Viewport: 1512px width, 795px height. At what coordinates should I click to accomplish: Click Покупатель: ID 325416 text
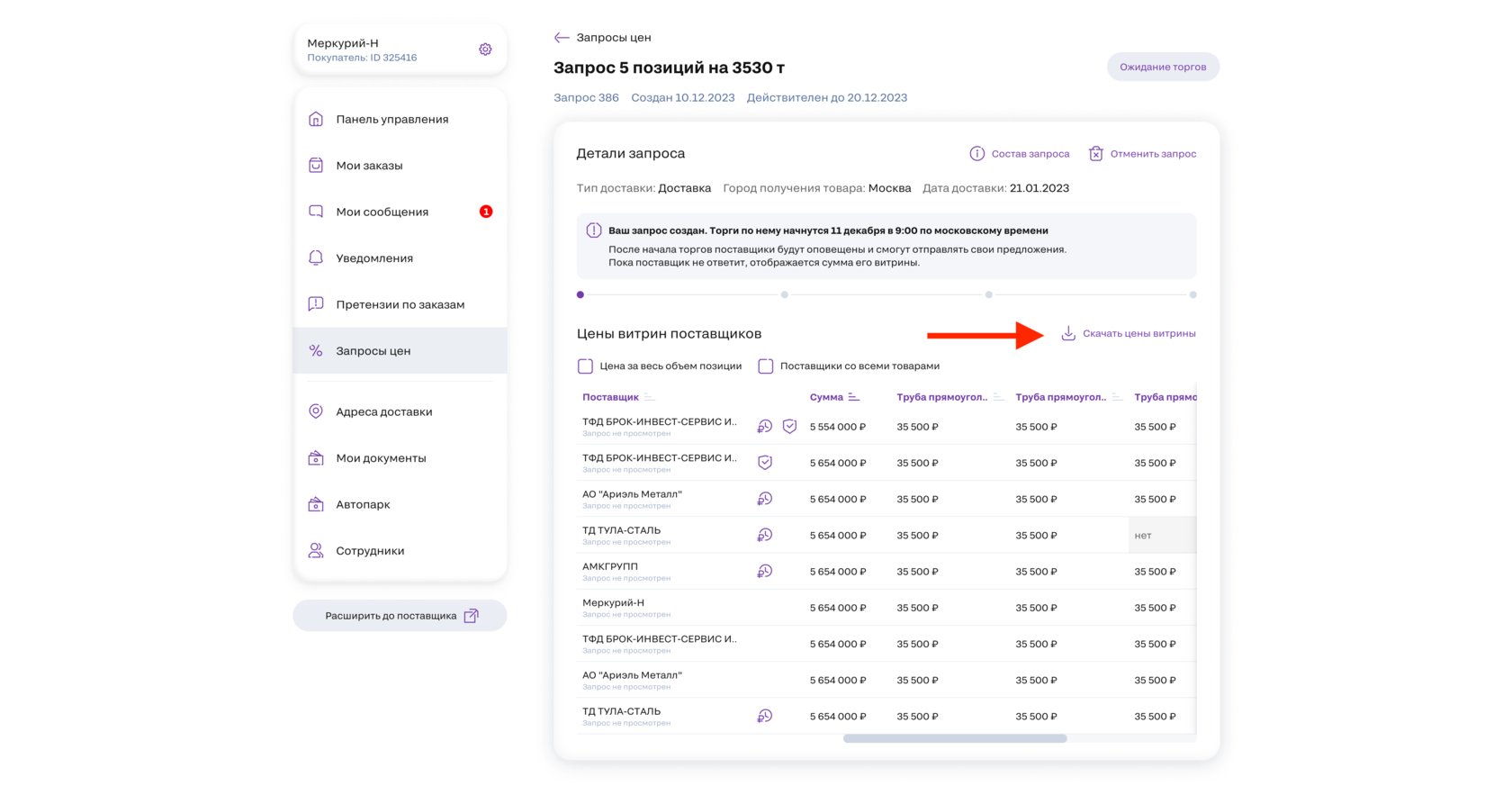(362, 58)
